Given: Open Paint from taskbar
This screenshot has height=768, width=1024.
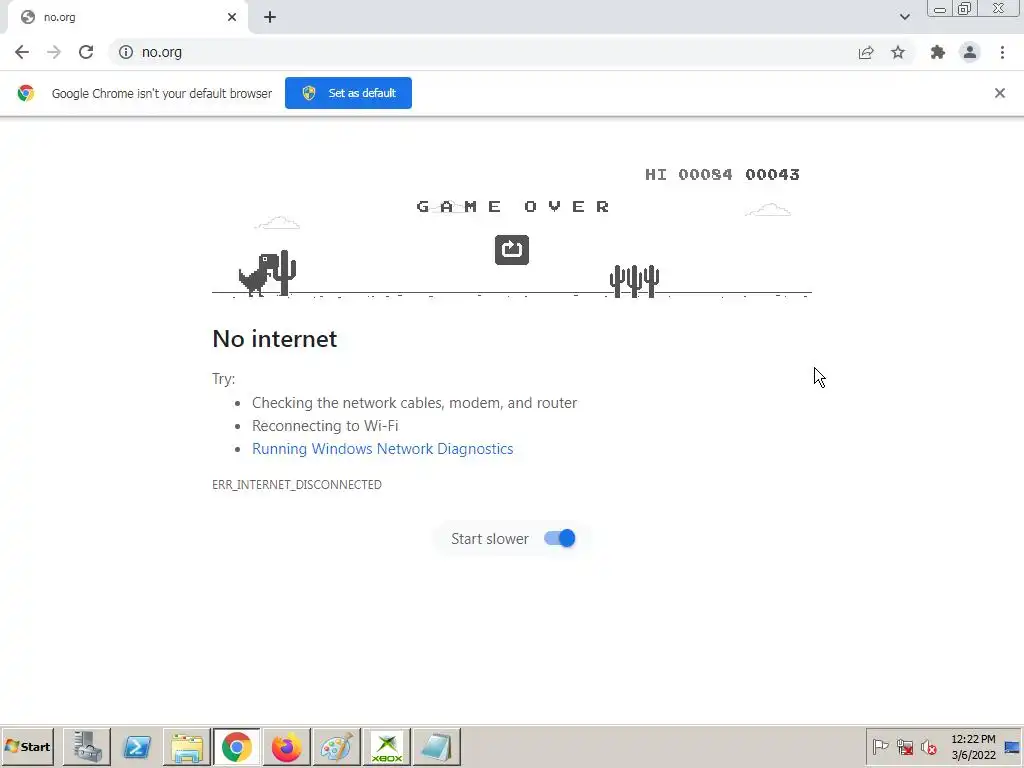Looking at the screenshot, I should coord(336,746).
